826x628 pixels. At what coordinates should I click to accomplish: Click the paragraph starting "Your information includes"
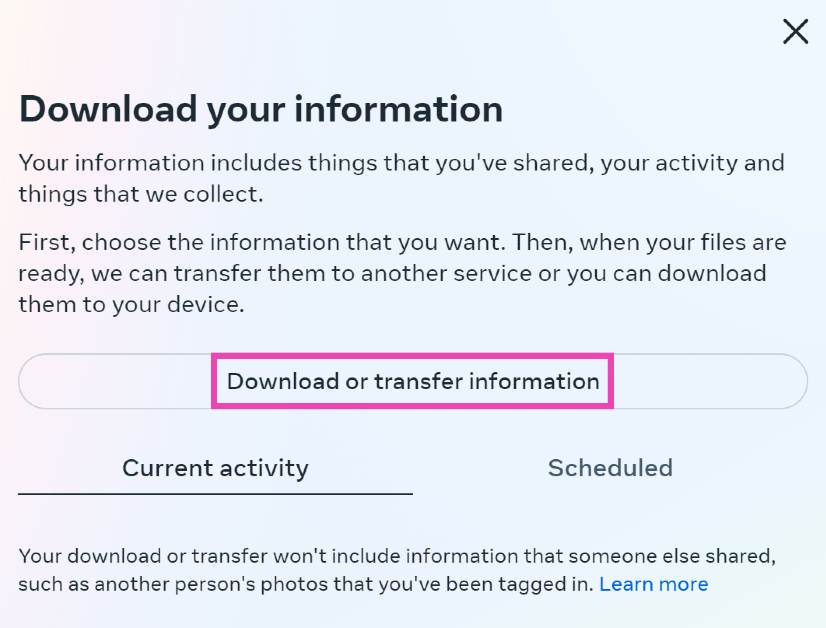click(400, 177)
